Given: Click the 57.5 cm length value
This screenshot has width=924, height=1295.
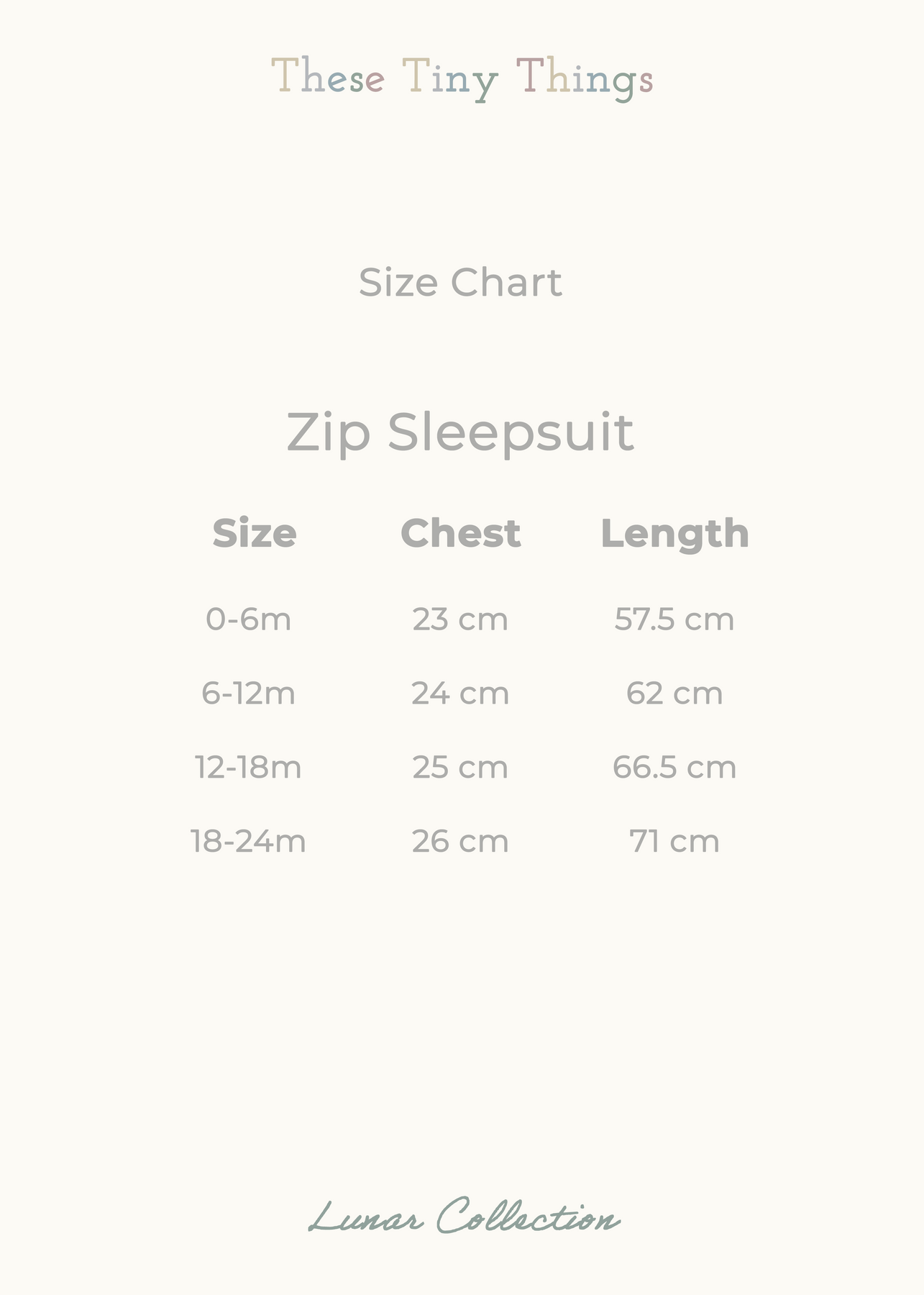Looking at the screenshot, I should [x=674, y=619].
